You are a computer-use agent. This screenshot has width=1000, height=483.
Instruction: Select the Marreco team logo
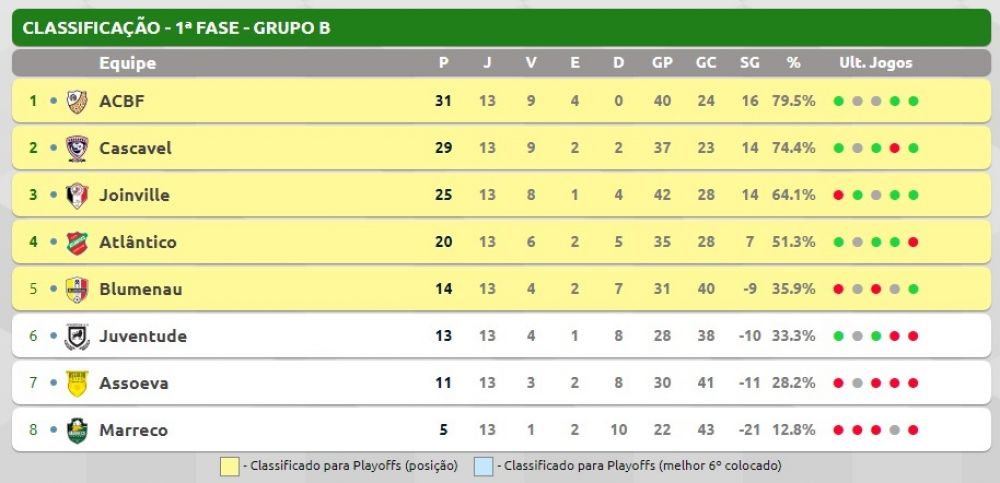[77, 430]
